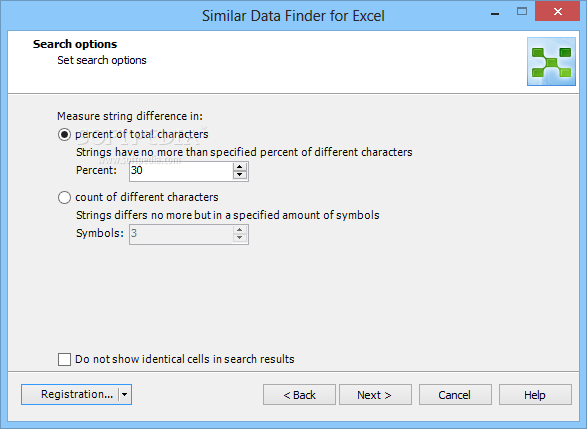
Task: Cancel the search wizard
Action: tap(455, 395)
